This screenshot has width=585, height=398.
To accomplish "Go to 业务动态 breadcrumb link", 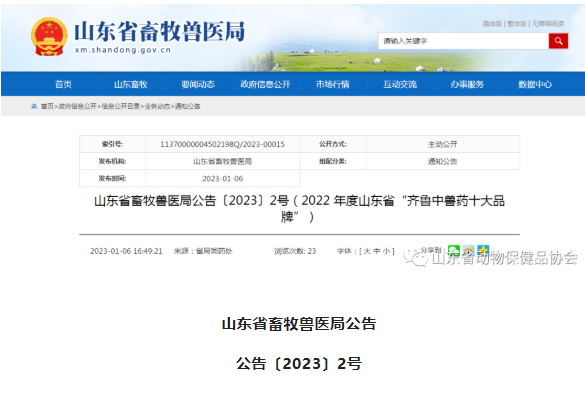I will click(x=157, y=106).
